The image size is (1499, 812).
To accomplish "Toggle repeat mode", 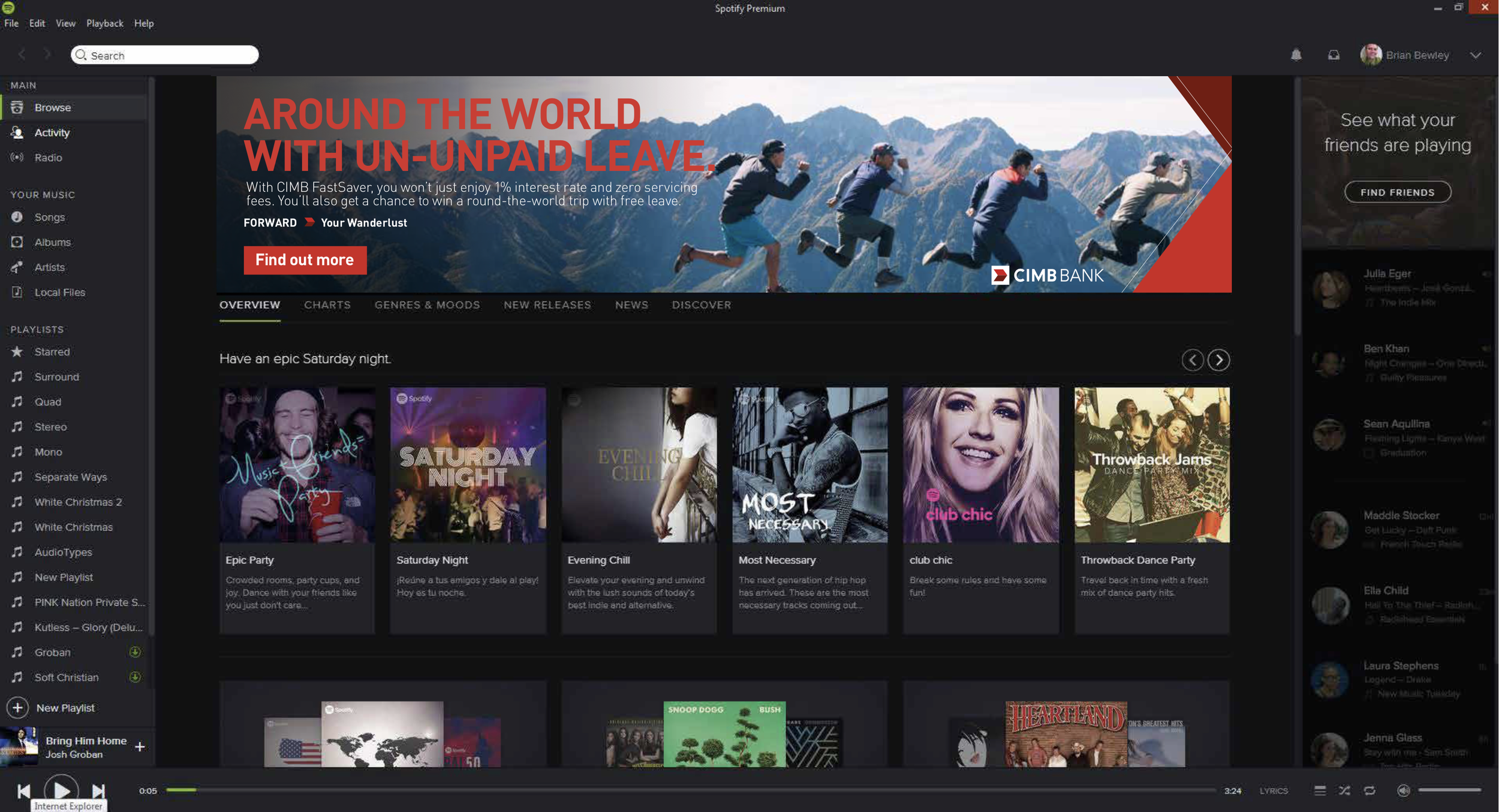I will (1369, 790).
